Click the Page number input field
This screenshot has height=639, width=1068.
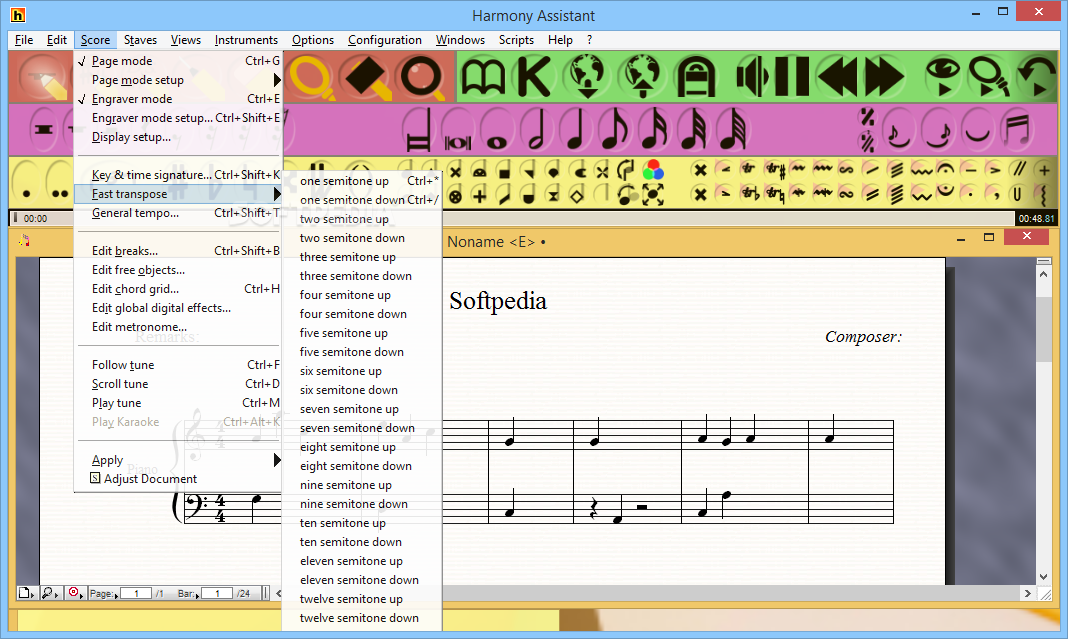[x=137, y=593]
